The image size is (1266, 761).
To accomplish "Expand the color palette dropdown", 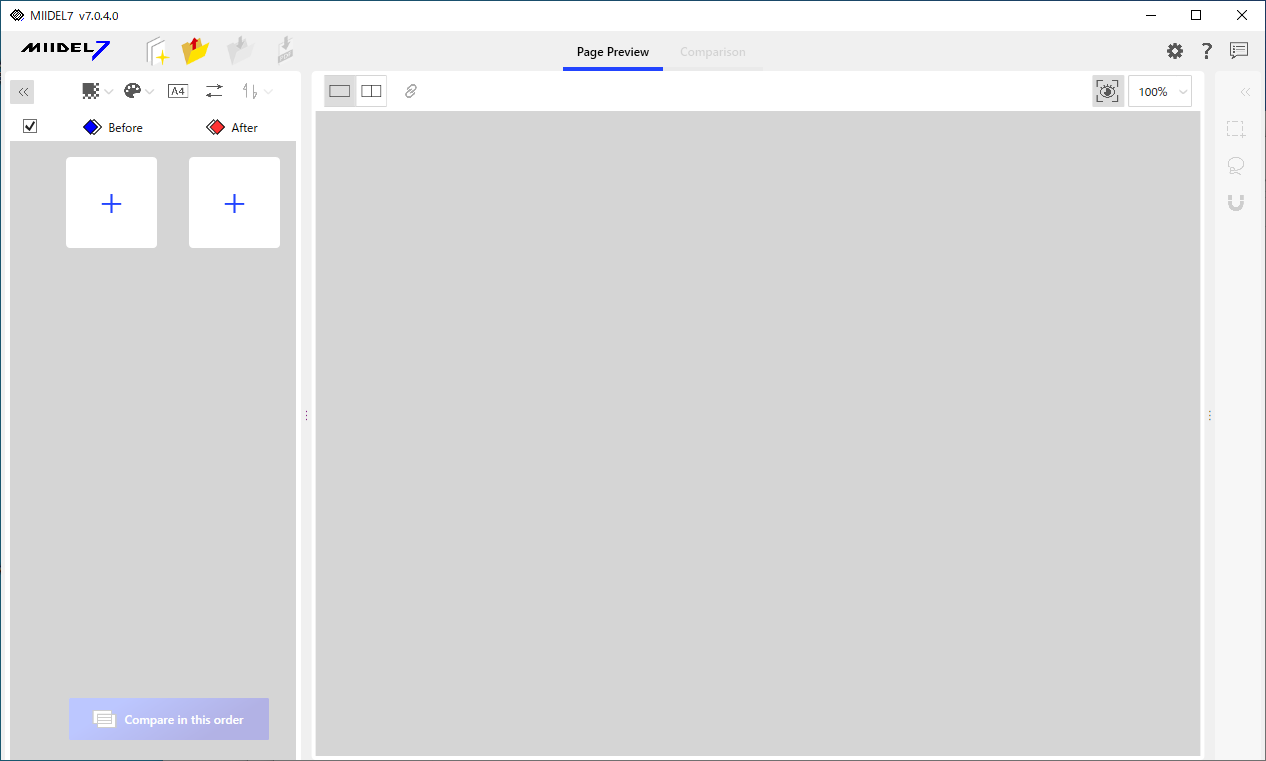I will pos(138,91).
